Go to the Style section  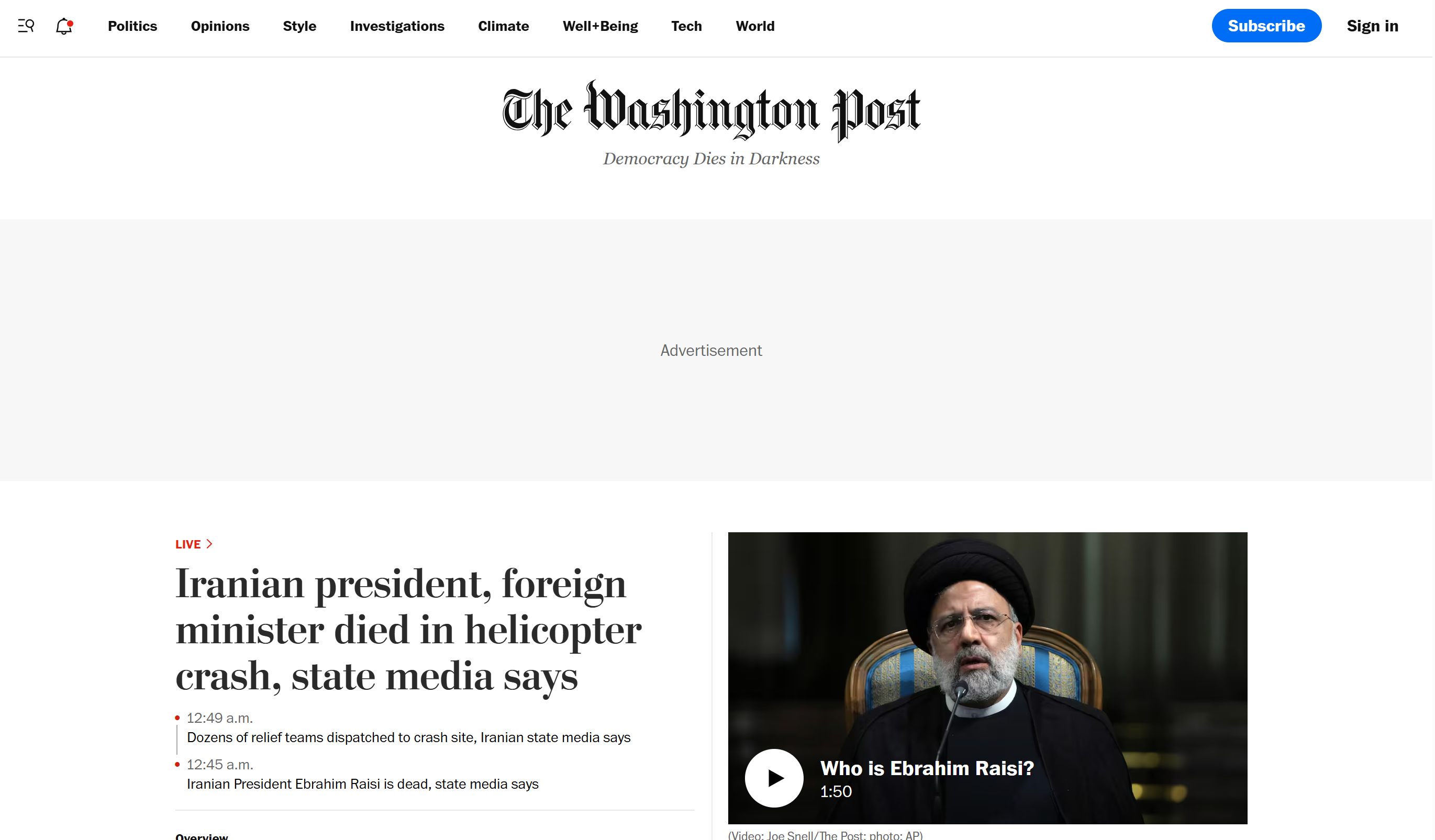pyautogui.click(x=300, y=26)
